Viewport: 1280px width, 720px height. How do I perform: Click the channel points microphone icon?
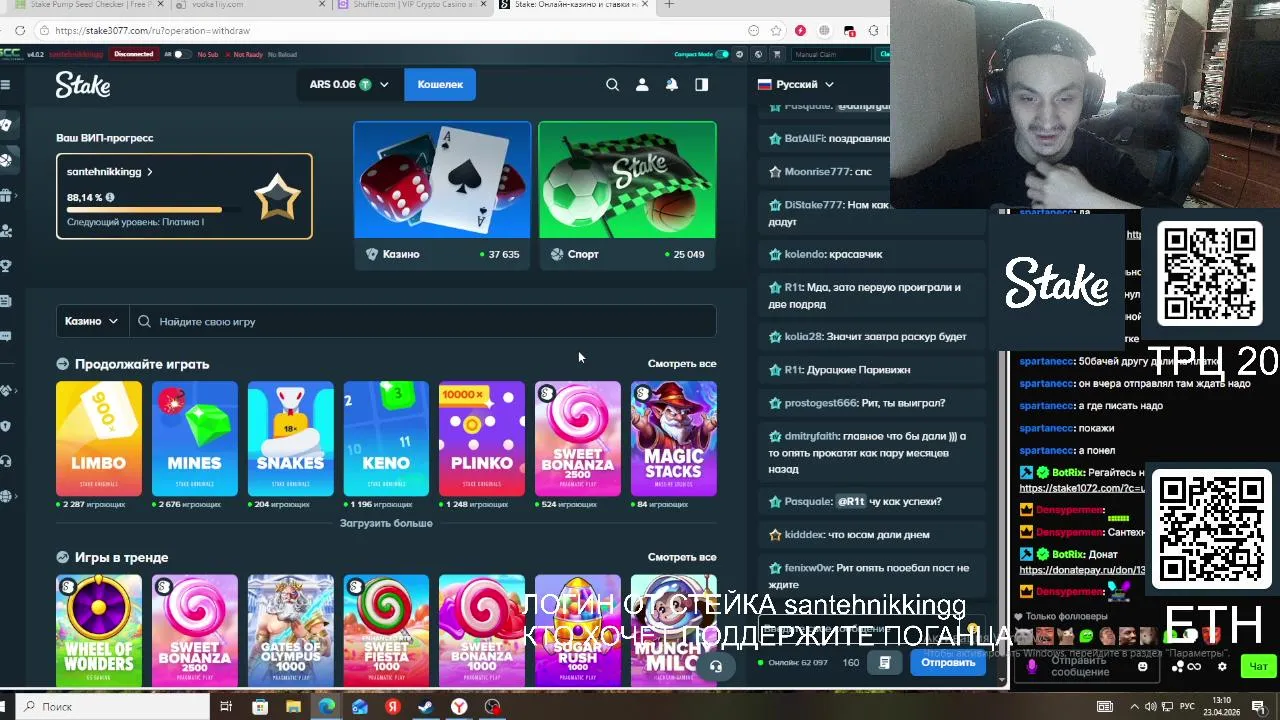(x=1032, y=667)
